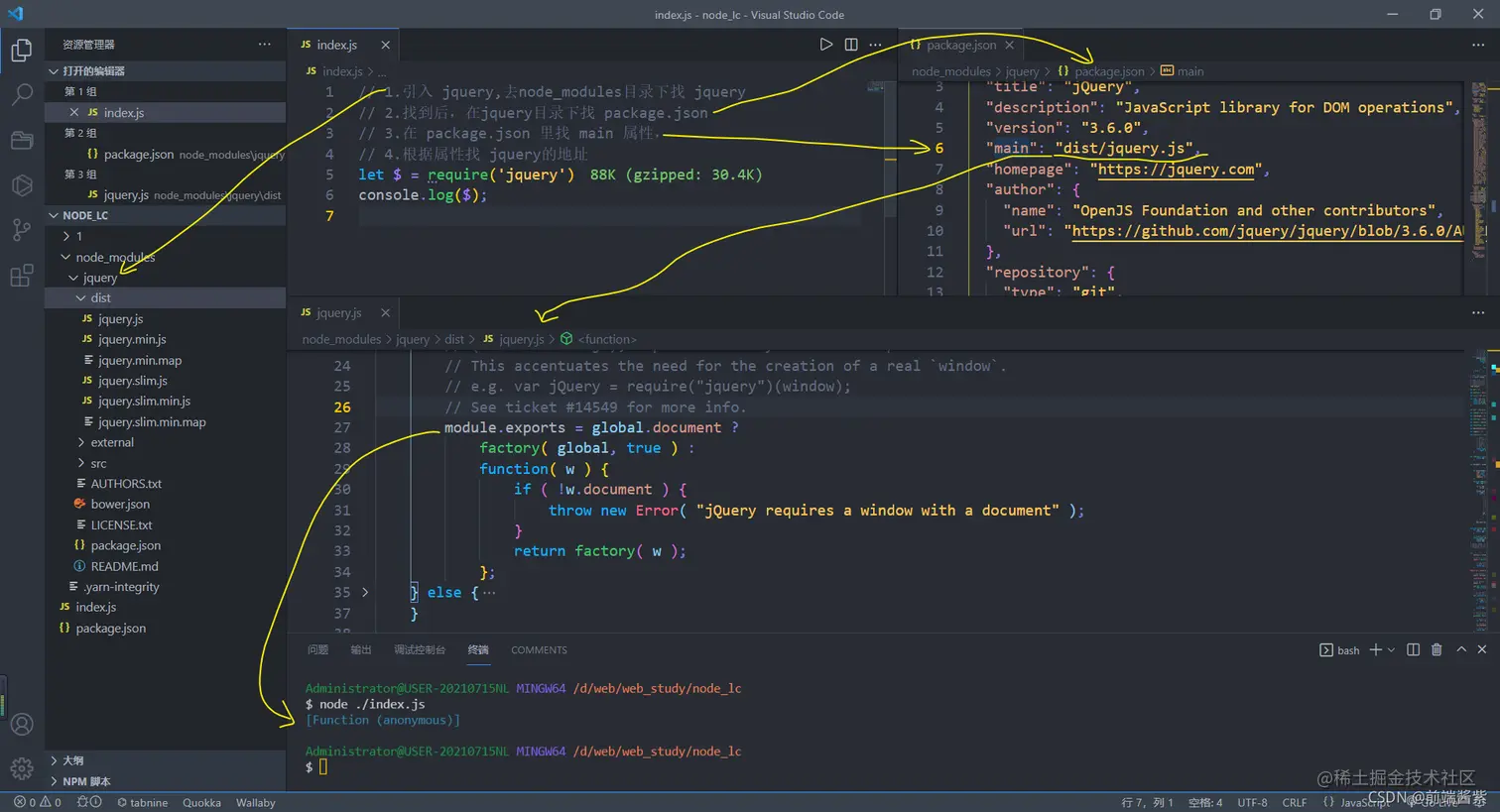1500x812 pixels.
Task: Expand the NPM scripts section
Action: pos(166,781)
